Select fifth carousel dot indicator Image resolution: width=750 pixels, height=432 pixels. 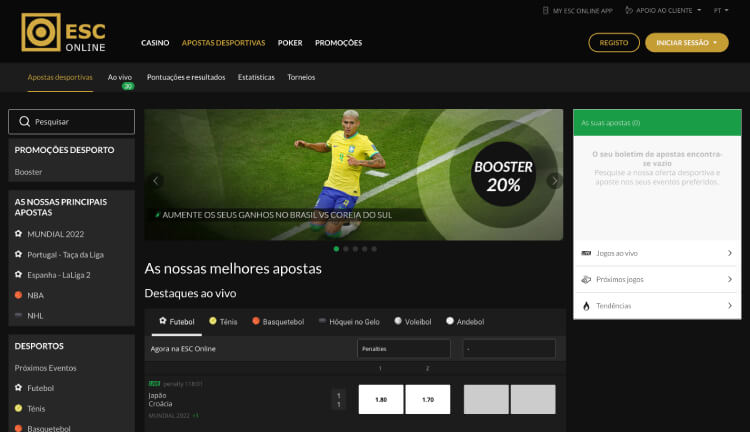374,249
